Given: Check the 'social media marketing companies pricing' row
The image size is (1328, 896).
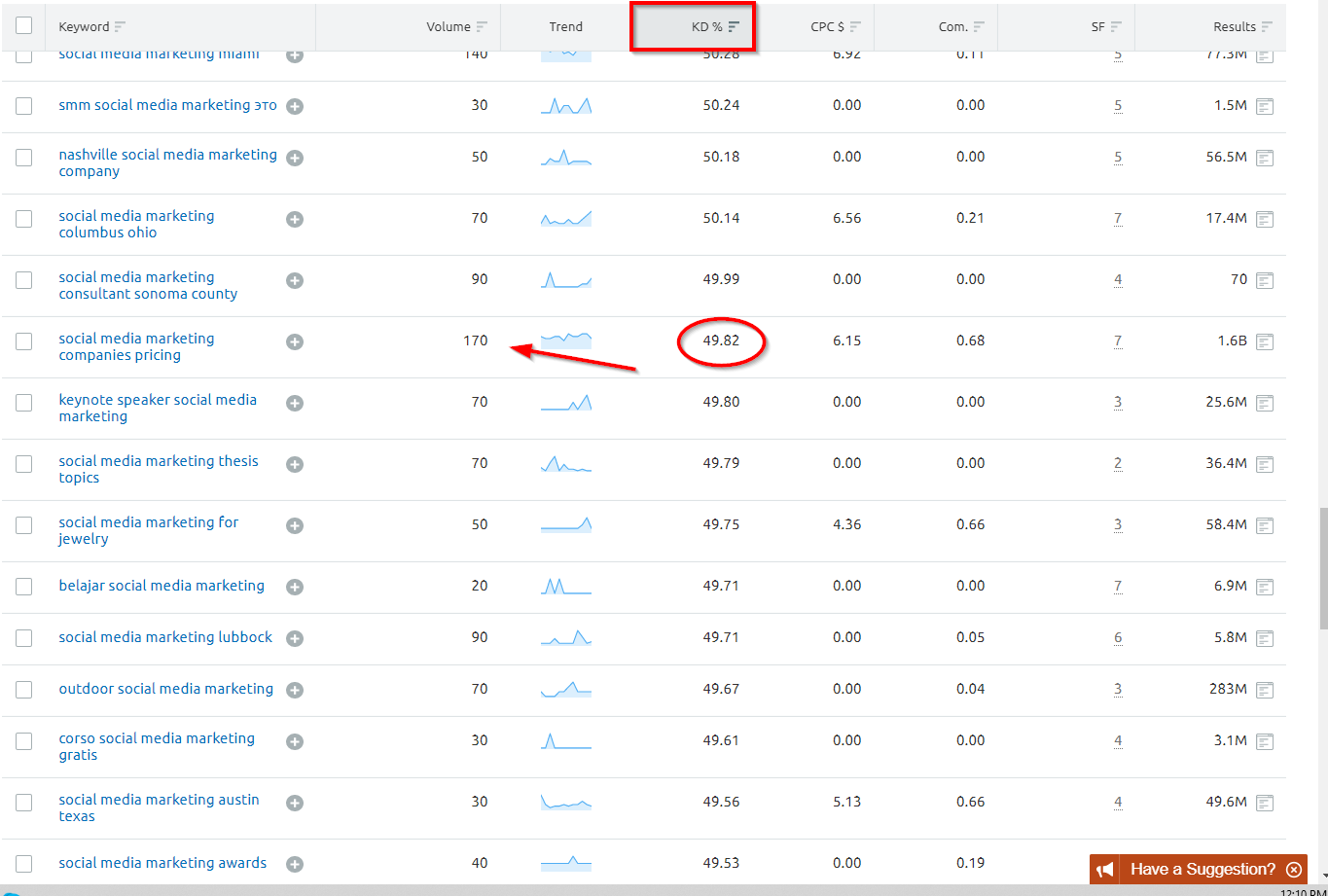Looking at the screenshot, I should [x=24, y=341].
